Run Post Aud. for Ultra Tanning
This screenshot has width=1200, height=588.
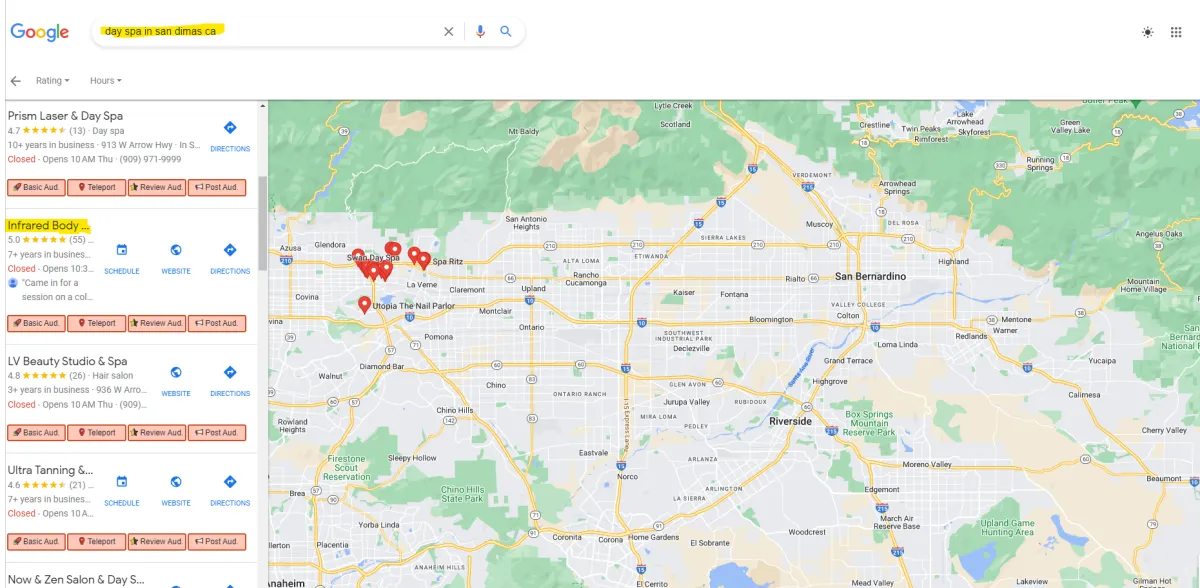pyautogui.click(x=216, y=541)
